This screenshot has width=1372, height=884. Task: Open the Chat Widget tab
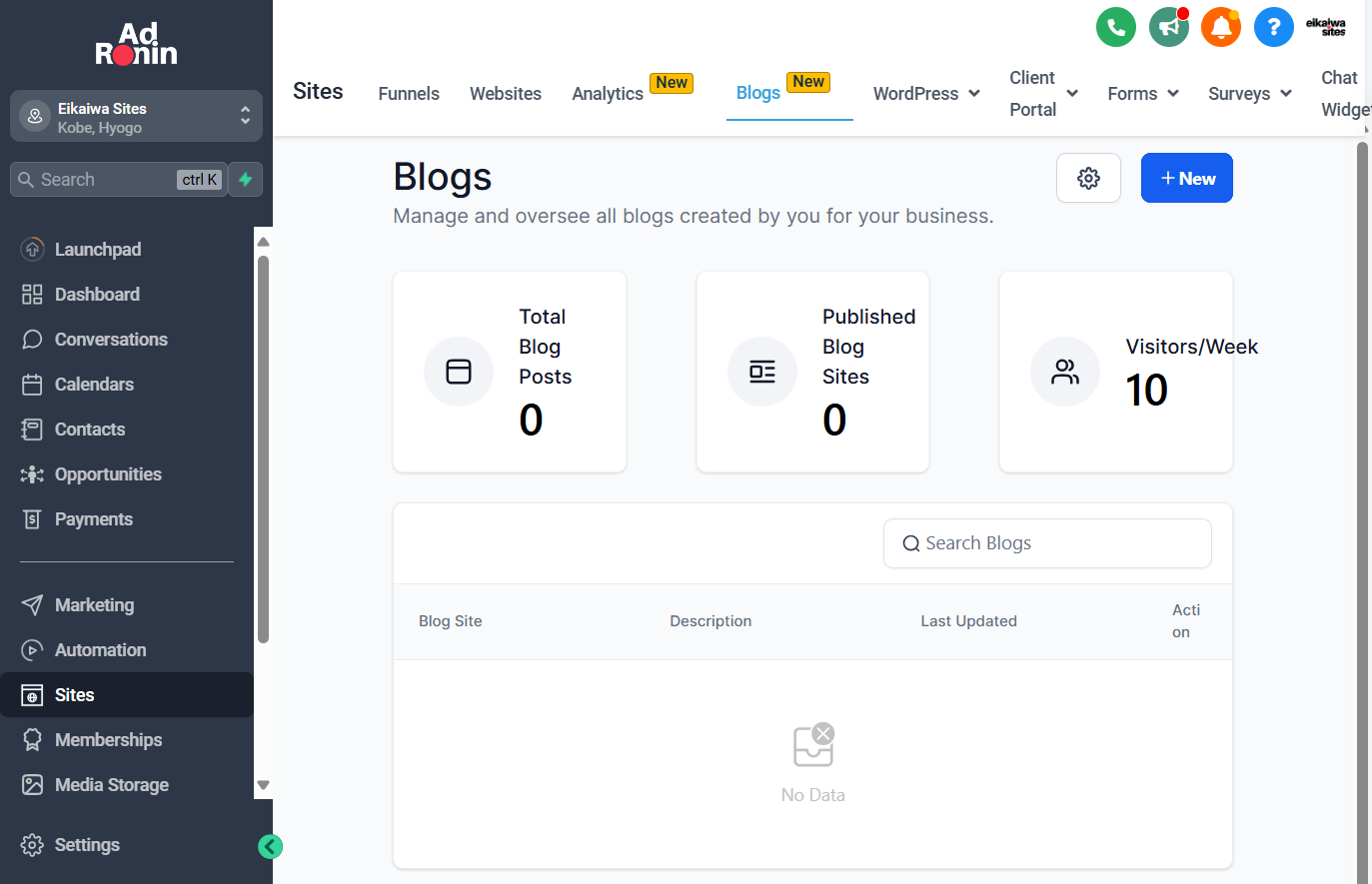tap(1344, 94)
